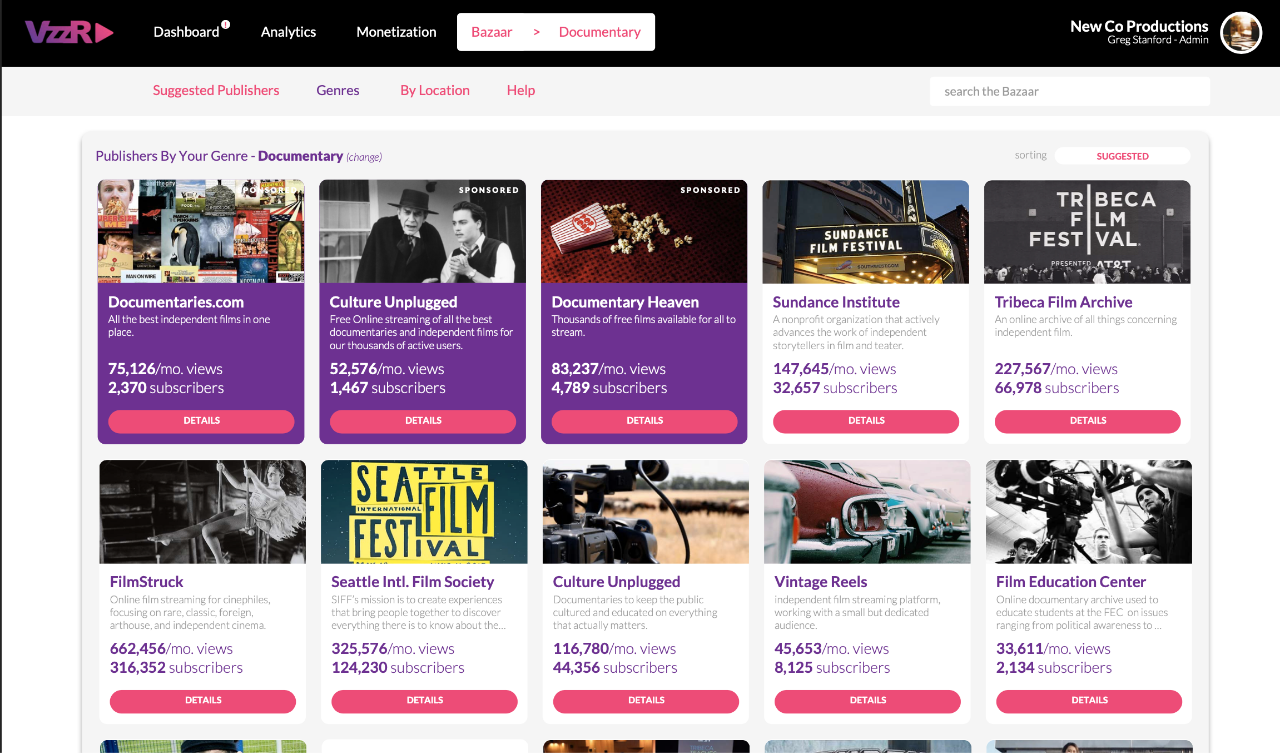Click the Documentary Heaven title
Screen dimensions: 1280x753
tap(625, 302)
